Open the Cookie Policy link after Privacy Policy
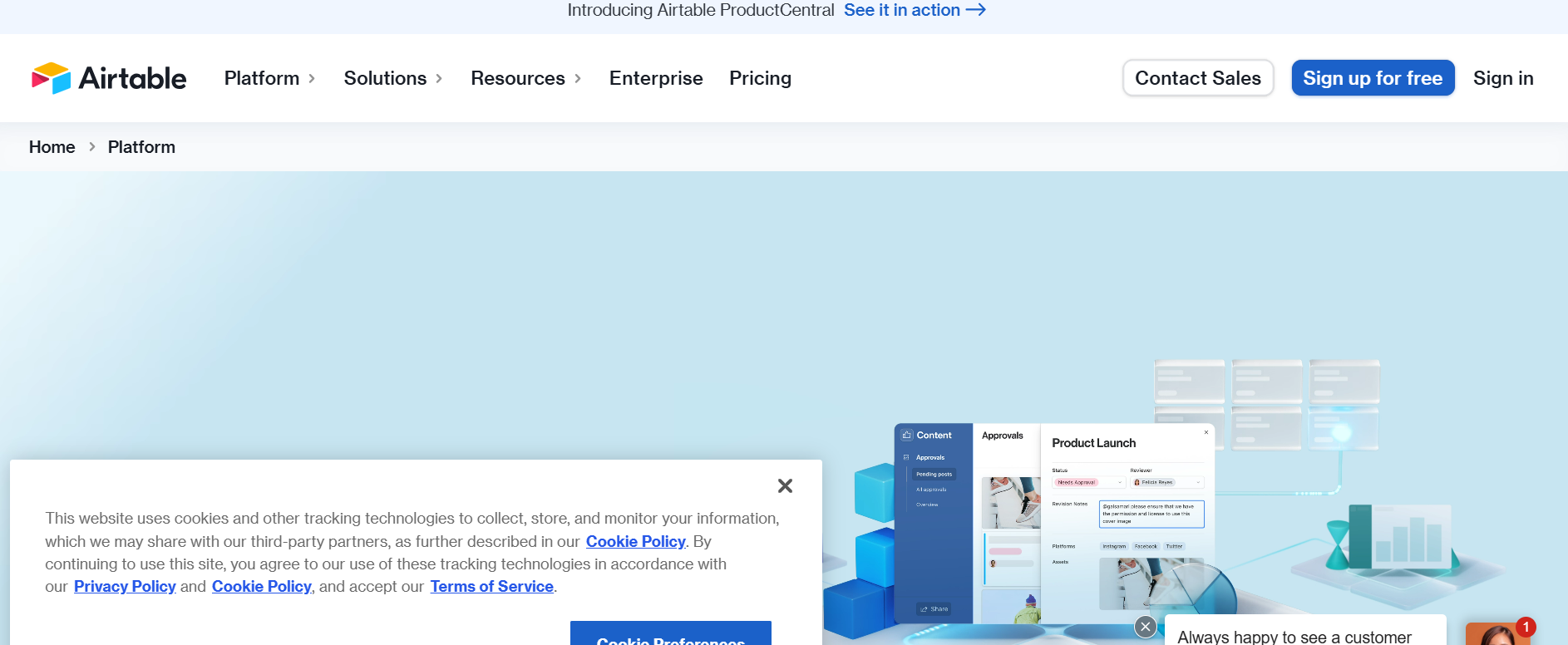This screenshot has width=1568, height=645. coord(261,586)
